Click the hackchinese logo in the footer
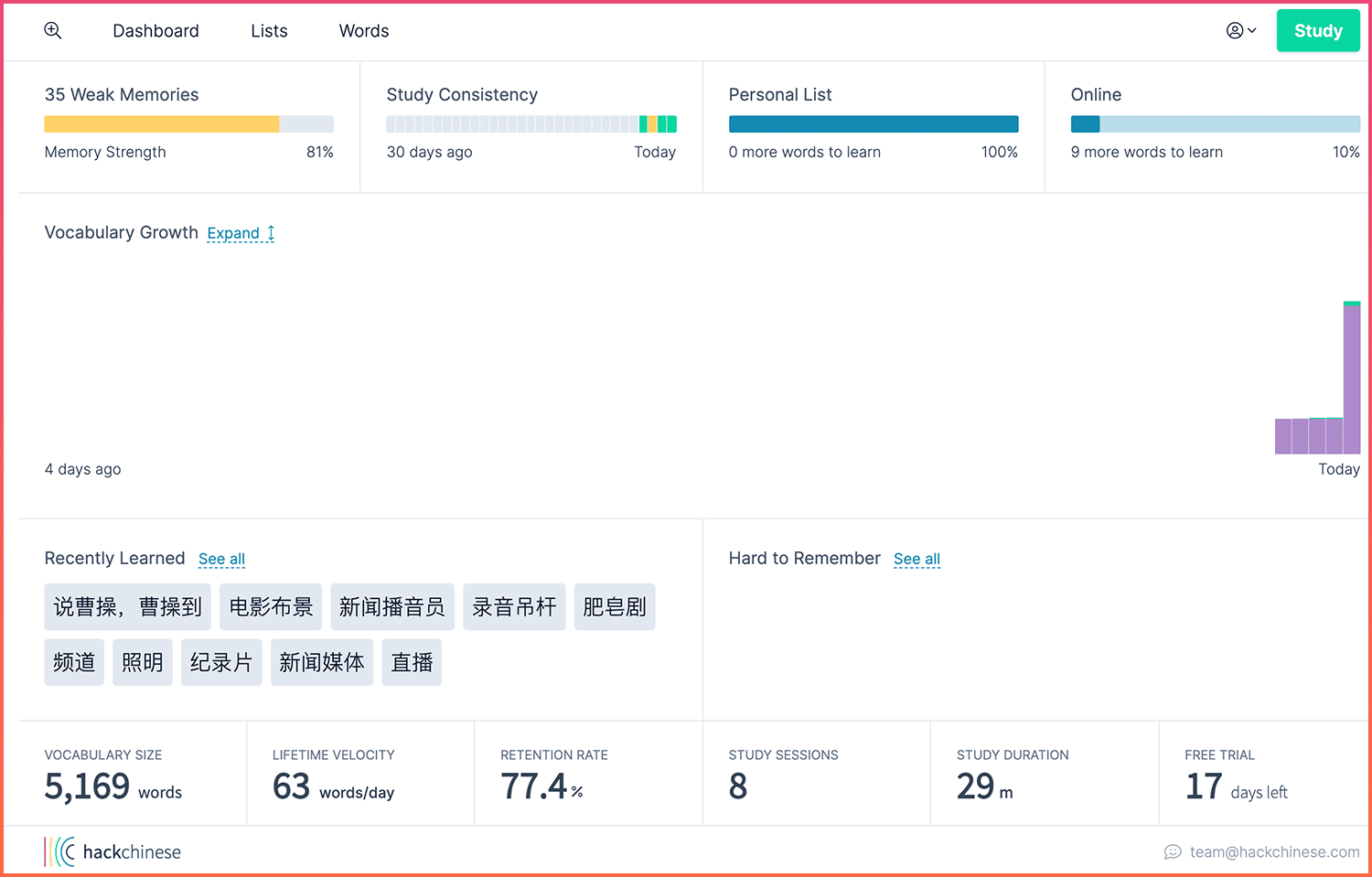 point(113,851)
